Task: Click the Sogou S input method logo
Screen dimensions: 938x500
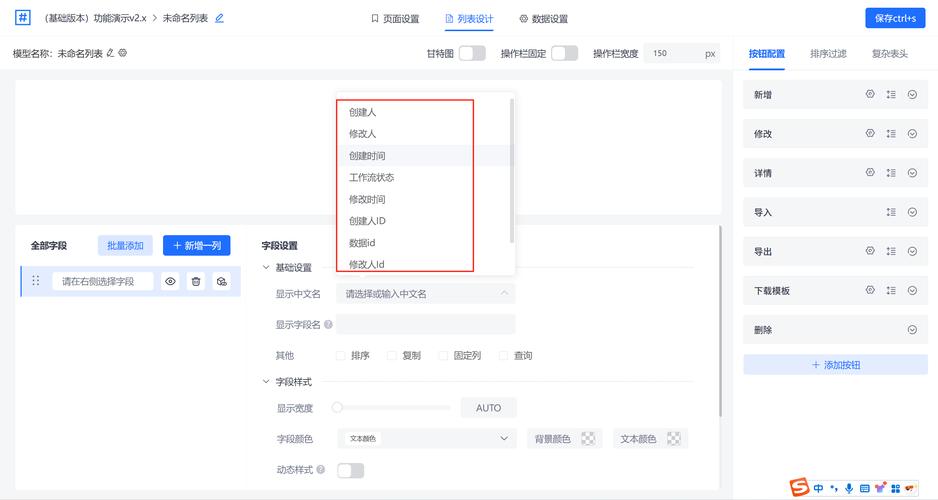Action: click(799, 487)
